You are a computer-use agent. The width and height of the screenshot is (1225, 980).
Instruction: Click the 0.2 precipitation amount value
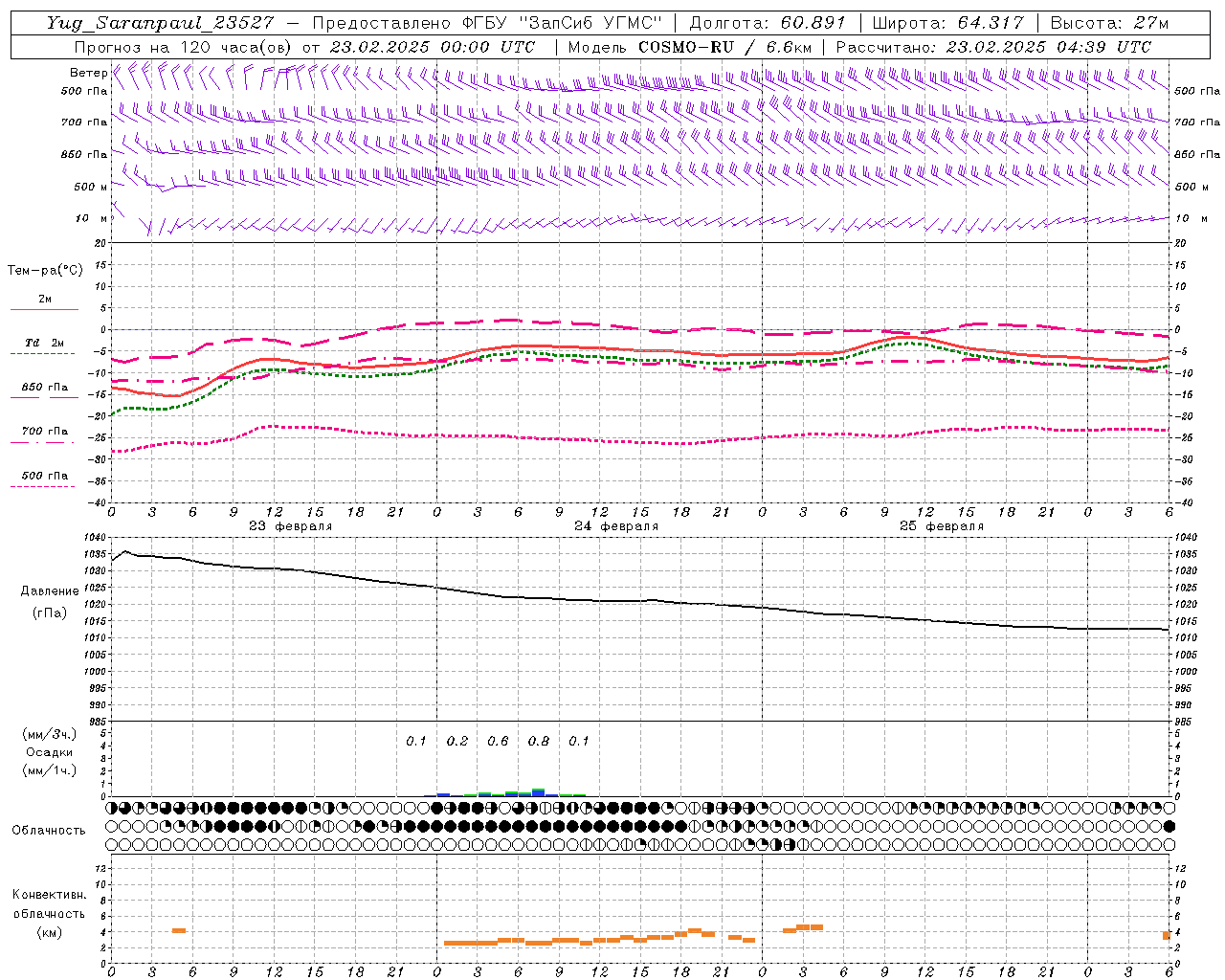click(457, 741)
